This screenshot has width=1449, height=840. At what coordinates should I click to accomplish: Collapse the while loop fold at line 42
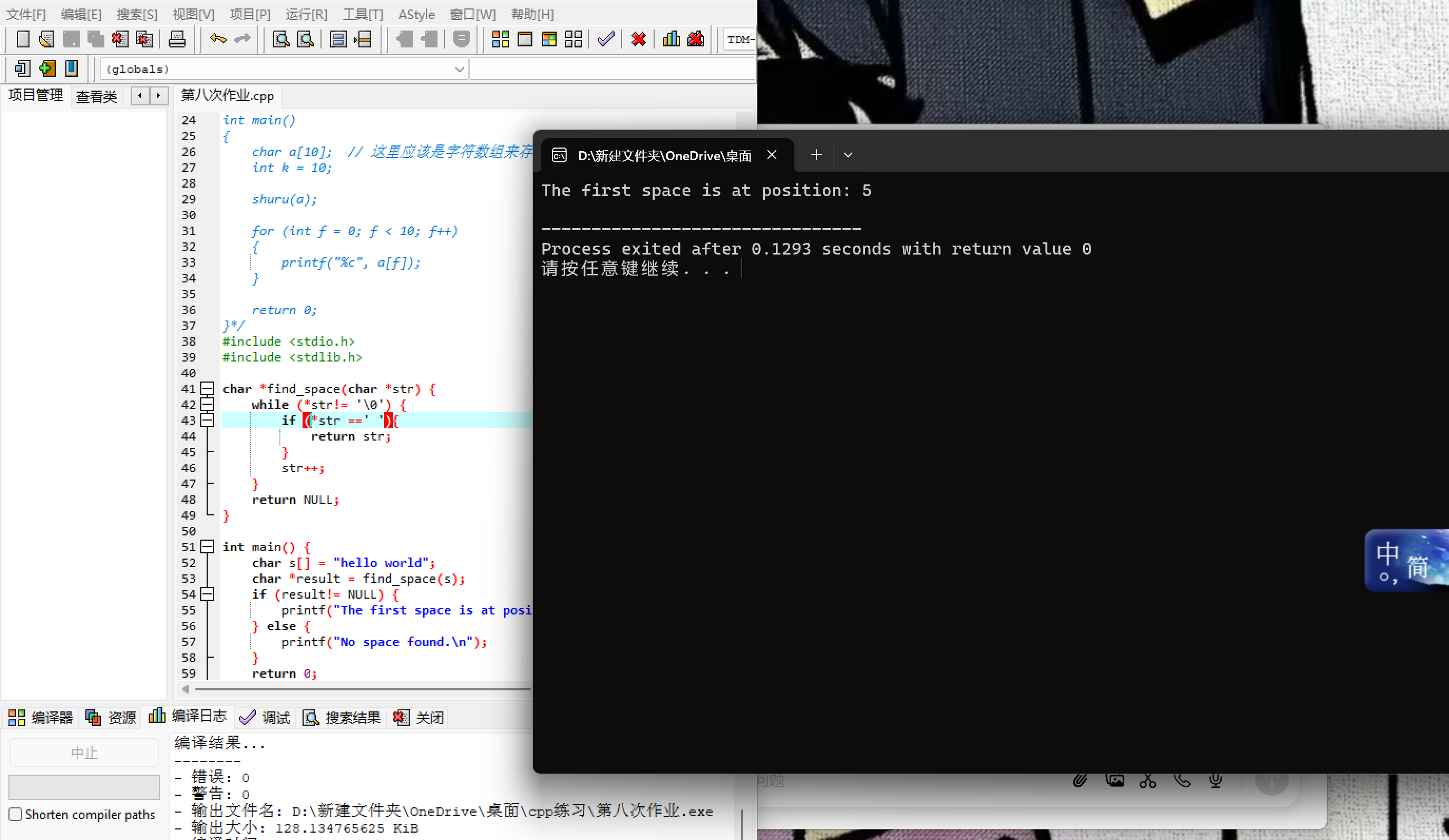point(207,405)
